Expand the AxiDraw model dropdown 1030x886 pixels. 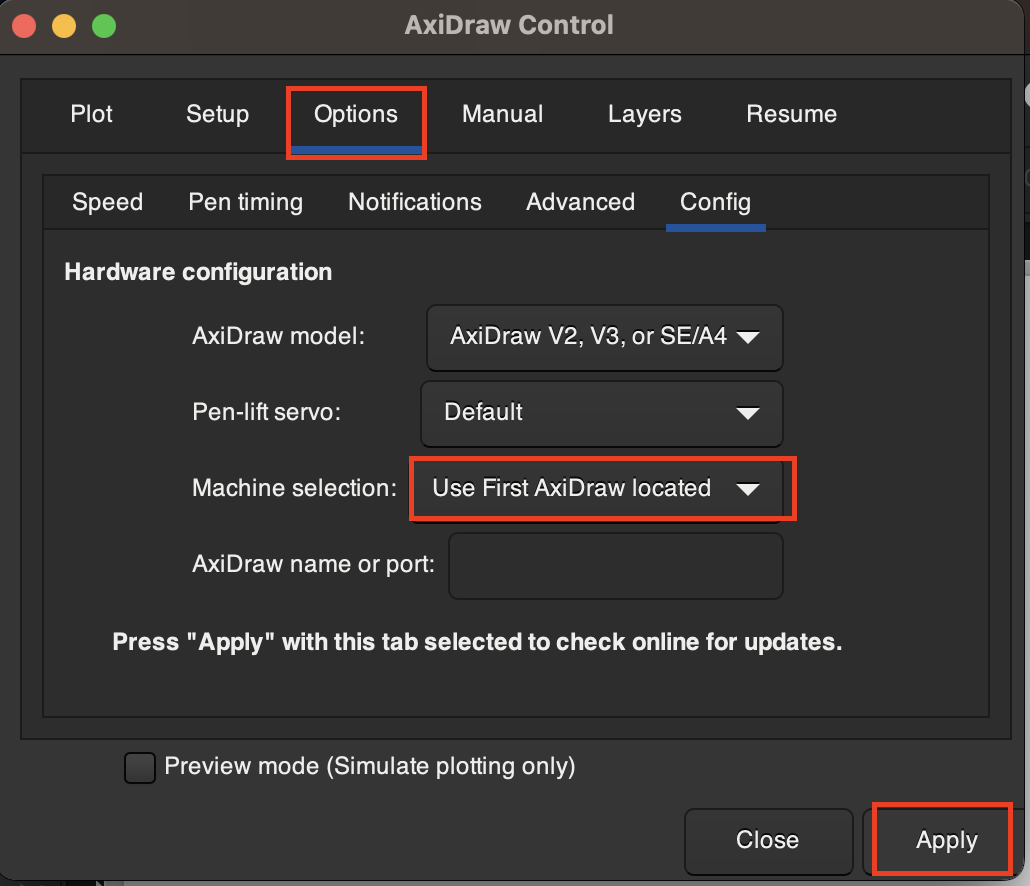(605, 338)
